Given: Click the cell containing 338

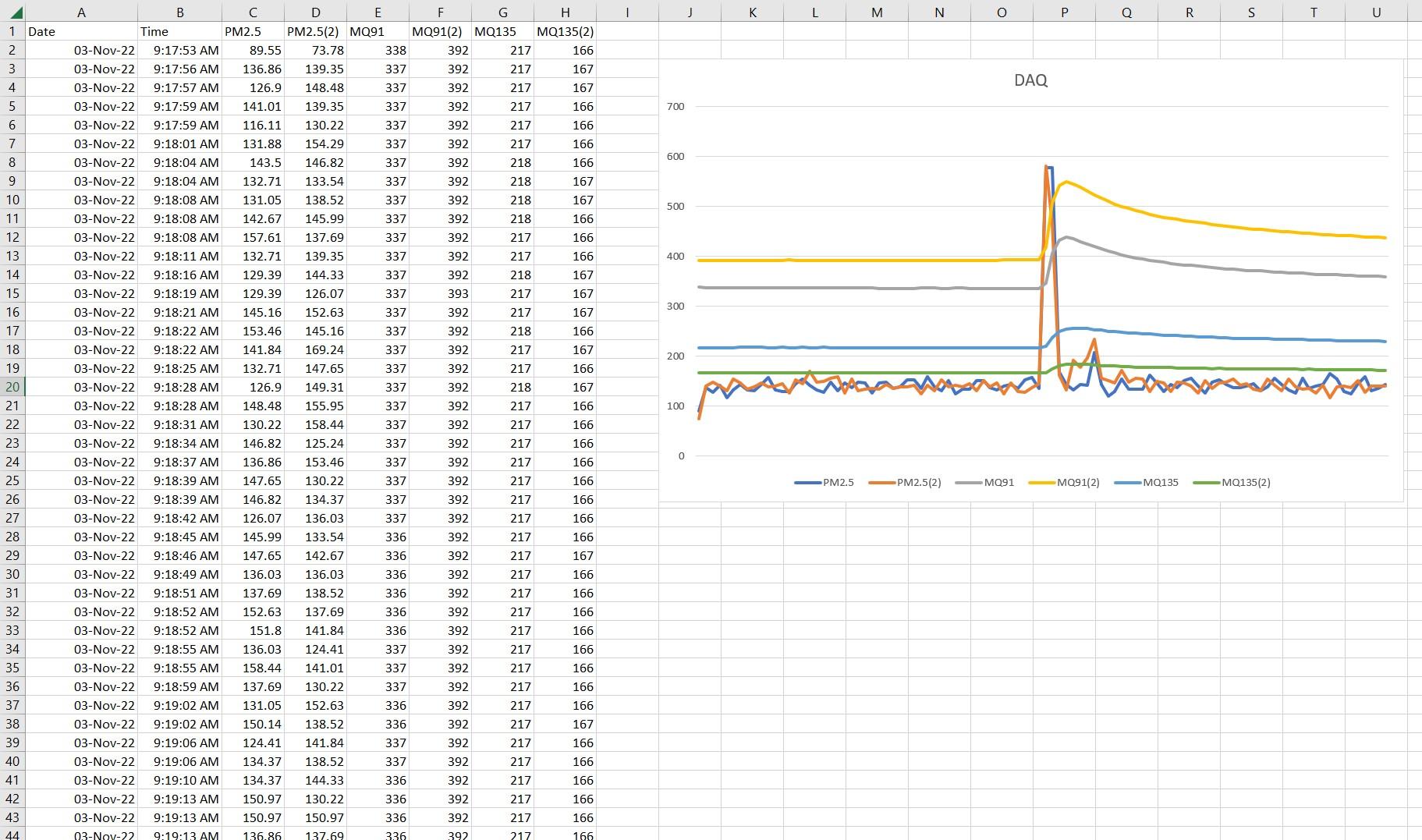Looking at the screenshot, I should [378, 50].
